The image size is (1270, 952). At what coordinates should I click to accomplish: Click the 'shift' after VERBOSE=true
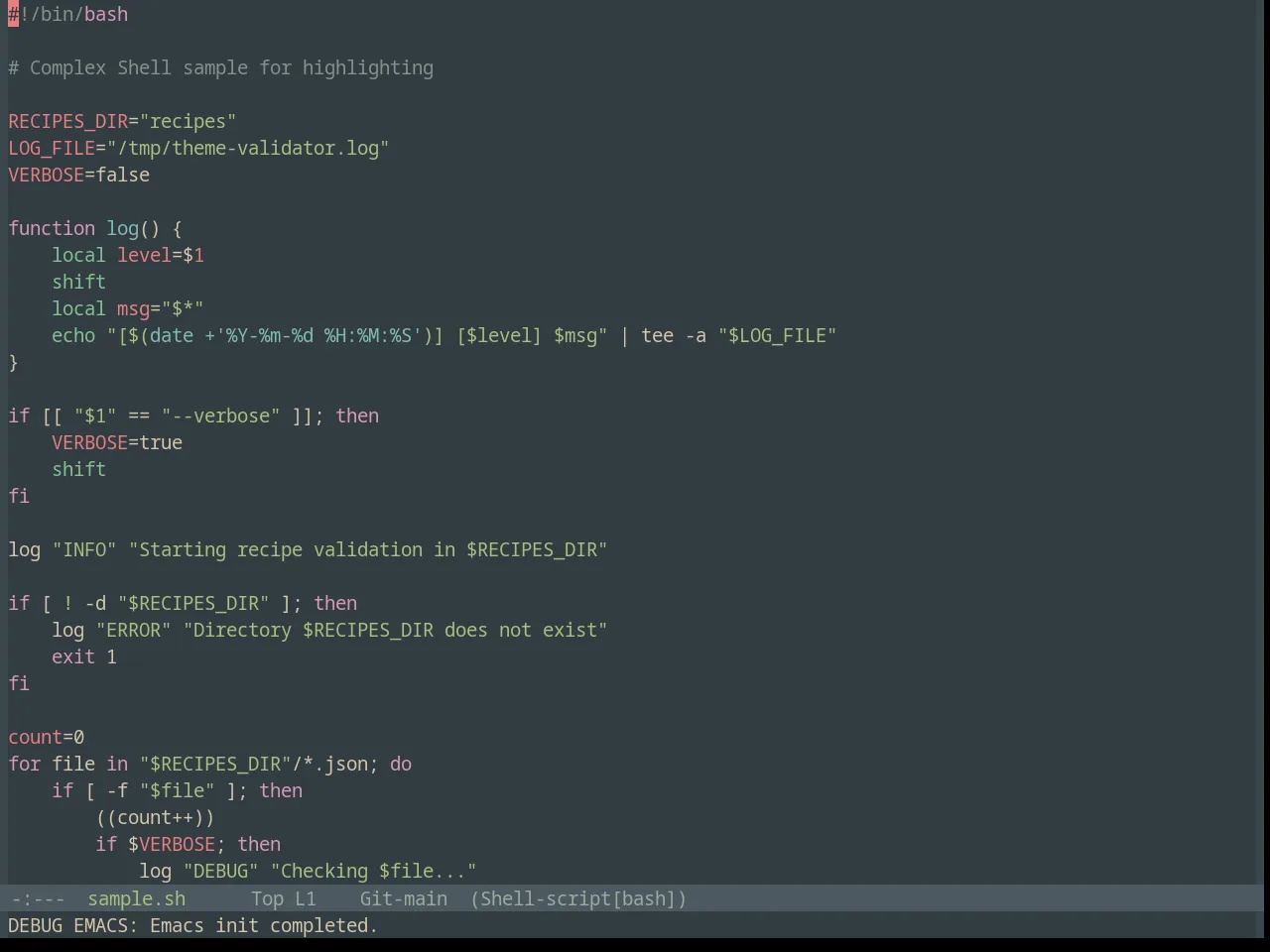[78, 469]
